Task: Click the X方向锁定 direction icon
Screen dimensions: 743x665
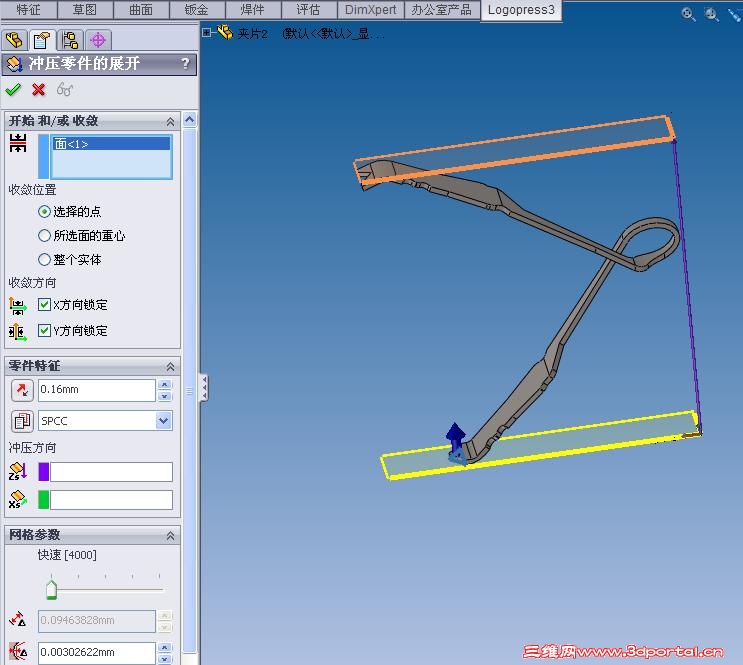Action: (18, 306)
